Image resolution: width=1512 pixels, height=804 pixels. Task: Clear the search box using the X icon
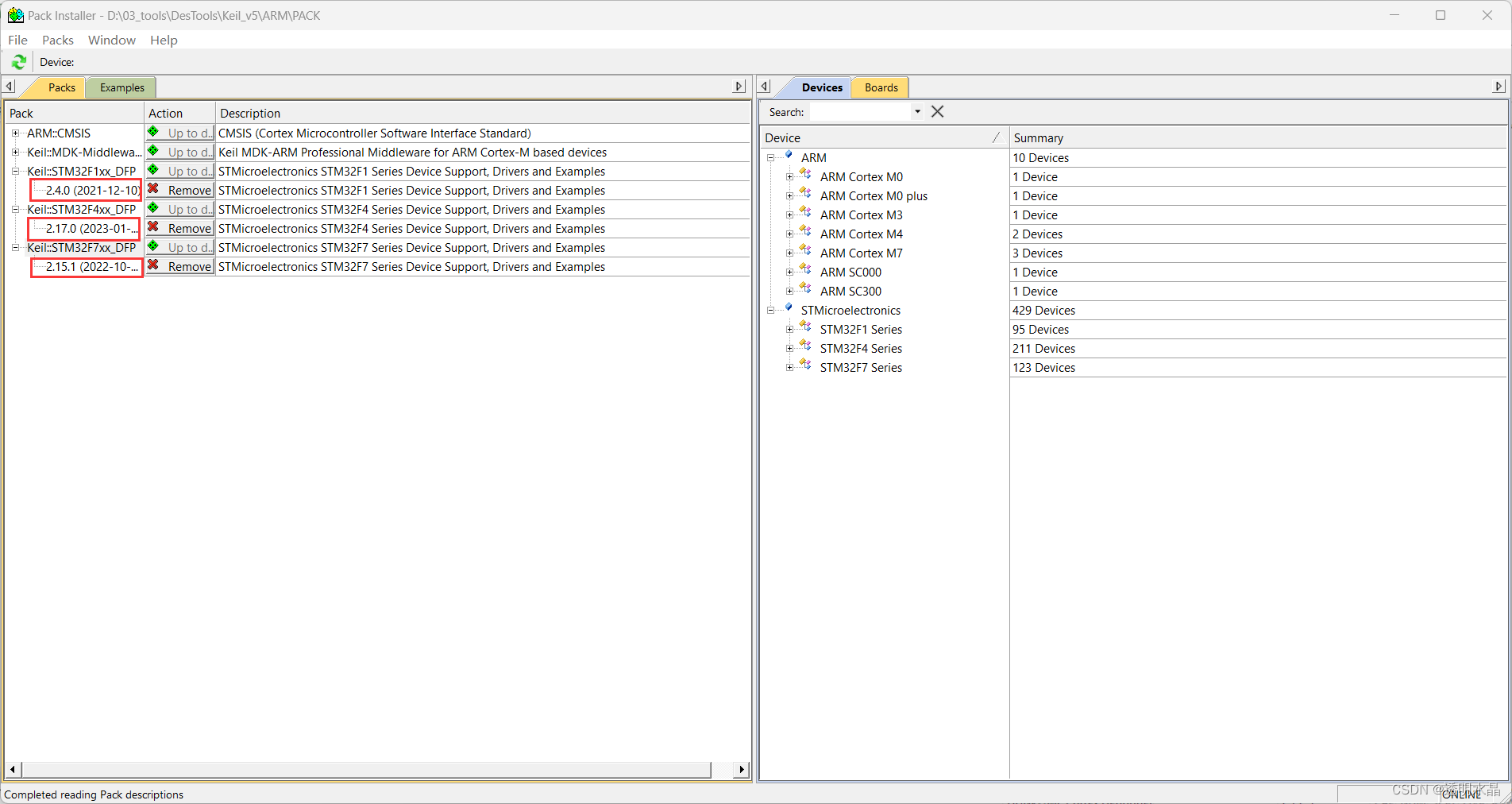point(937,111)
